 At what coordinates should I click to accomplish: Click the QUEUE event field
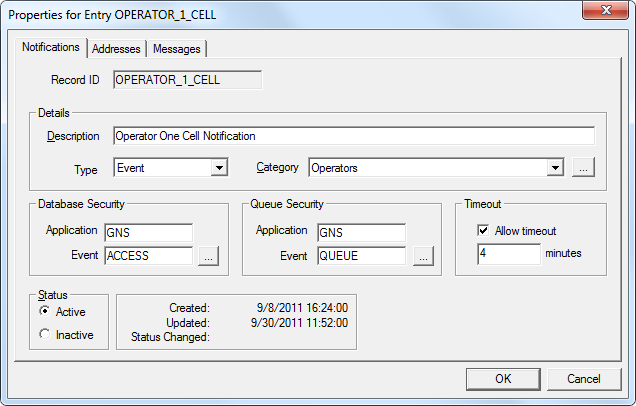(361, 256)
